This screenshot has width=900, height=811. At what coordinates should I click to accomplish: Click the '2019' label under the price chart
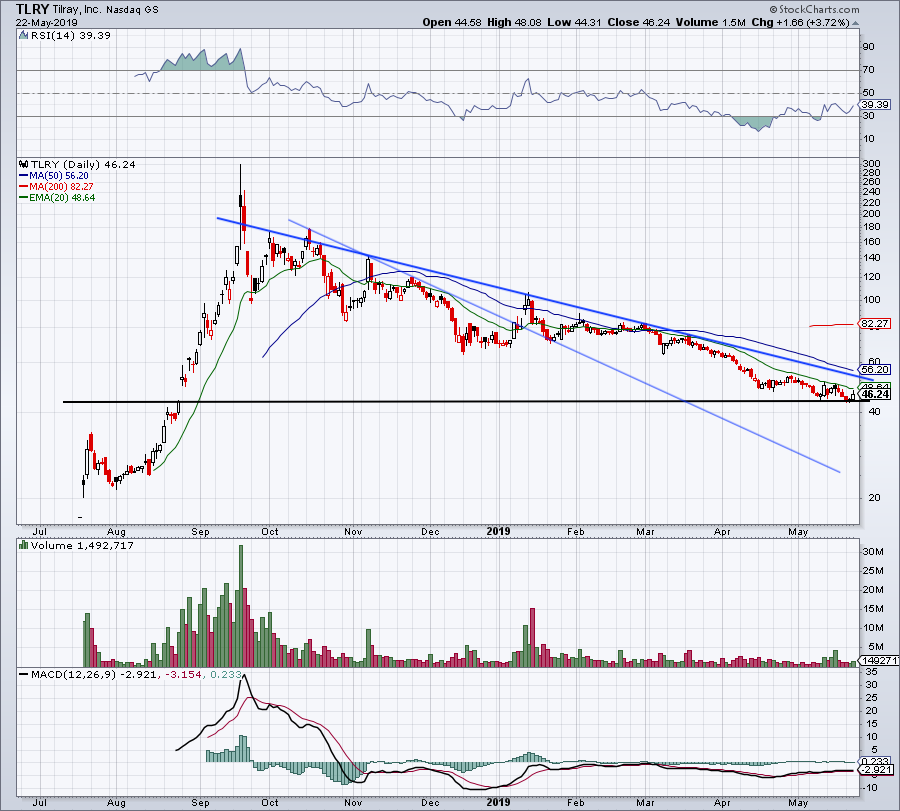[498, 531]
